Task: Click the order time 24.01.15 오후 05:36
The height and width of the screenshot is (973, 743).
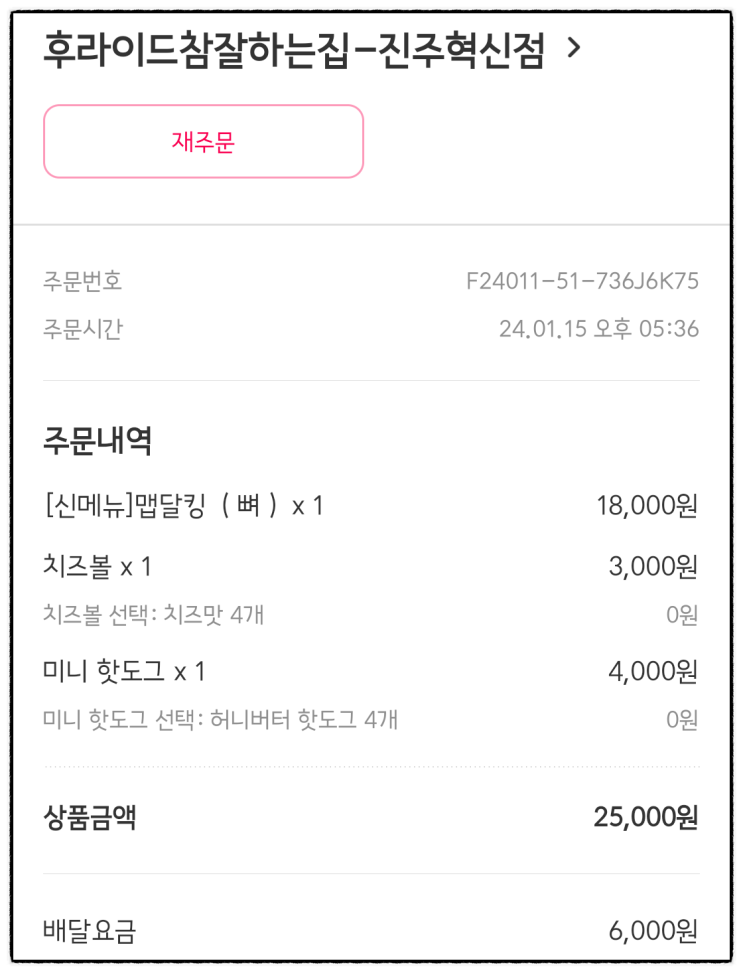Action: (598, 328)
